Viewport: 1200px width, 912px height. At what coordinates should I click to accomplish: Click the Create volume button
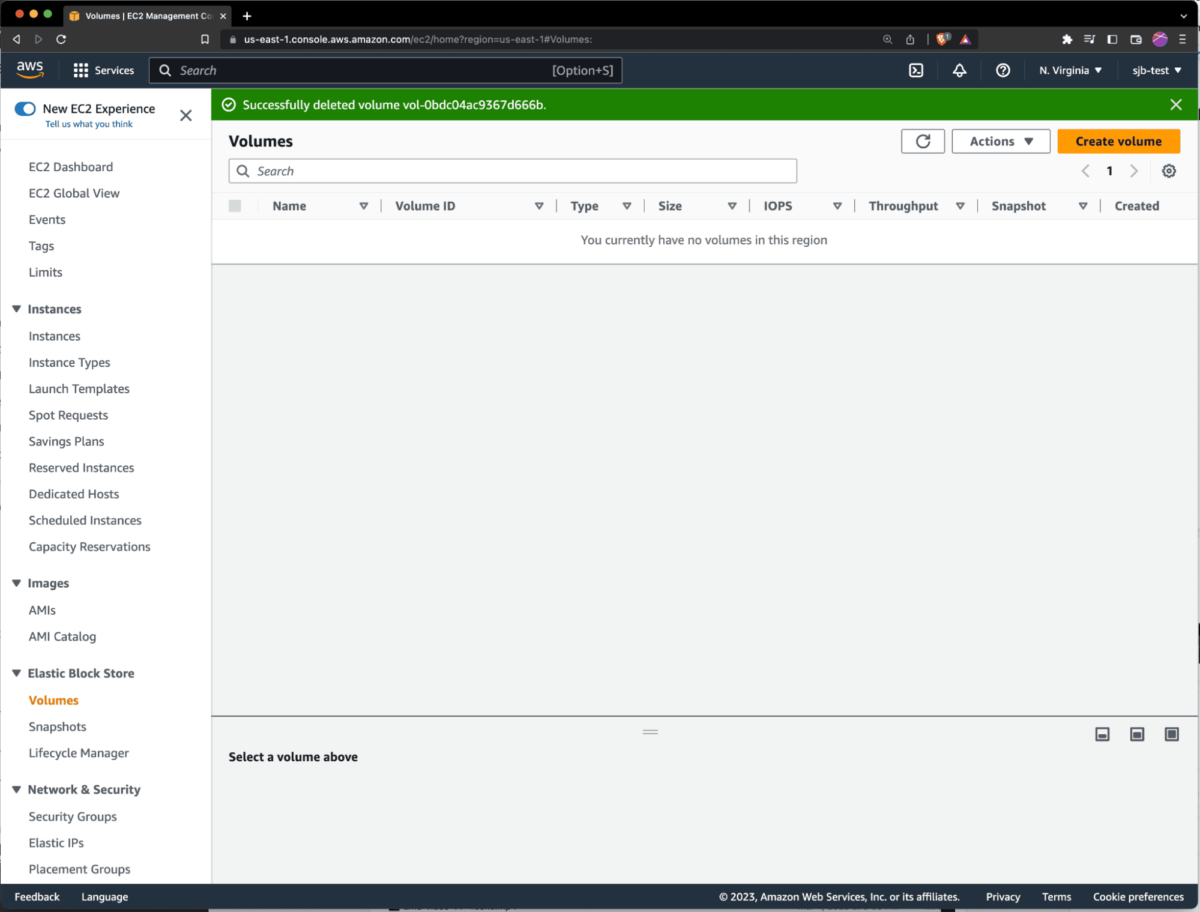(1118, 140)
